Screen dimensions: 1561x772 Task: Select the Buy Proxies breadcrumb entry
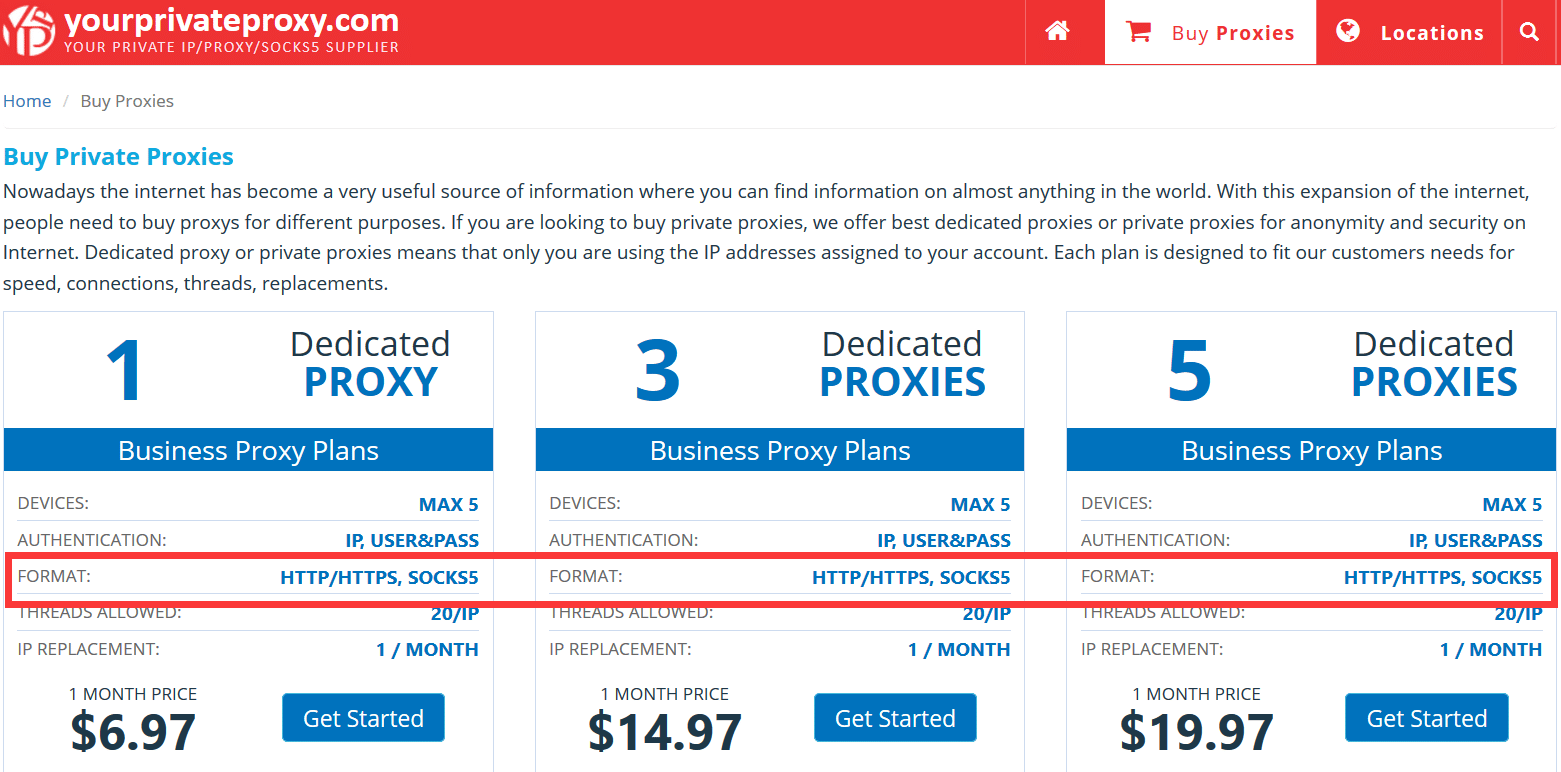127,101
